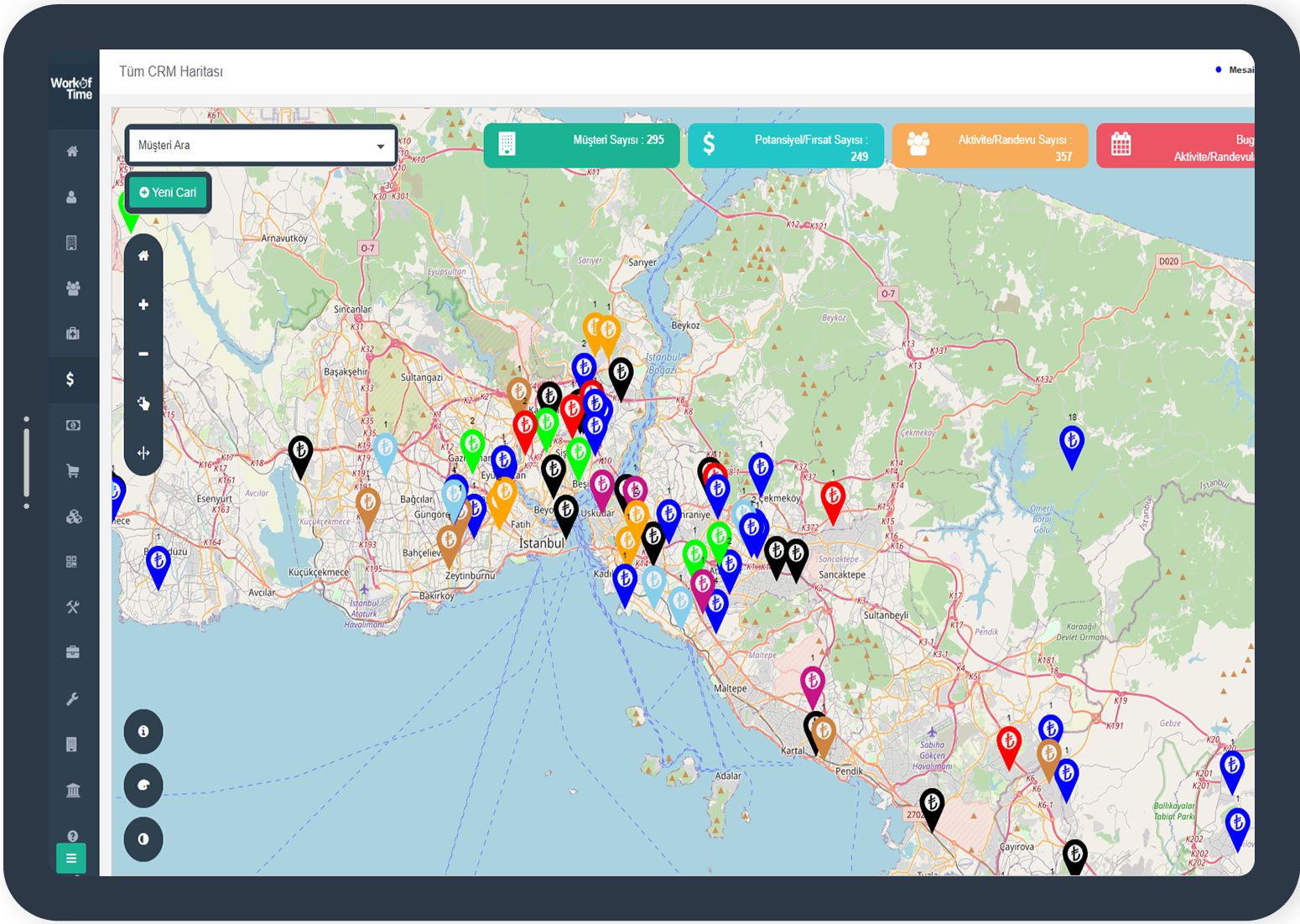Select the building icon above the bank icon
Viewport: 1300px width, 924px height.
click(x=72, y=745)
